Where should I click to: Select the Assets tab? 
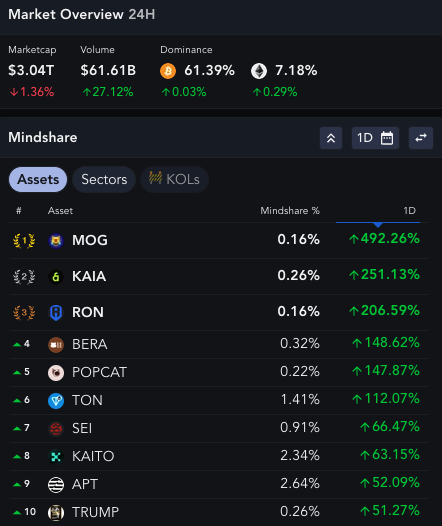coord(38,179)
